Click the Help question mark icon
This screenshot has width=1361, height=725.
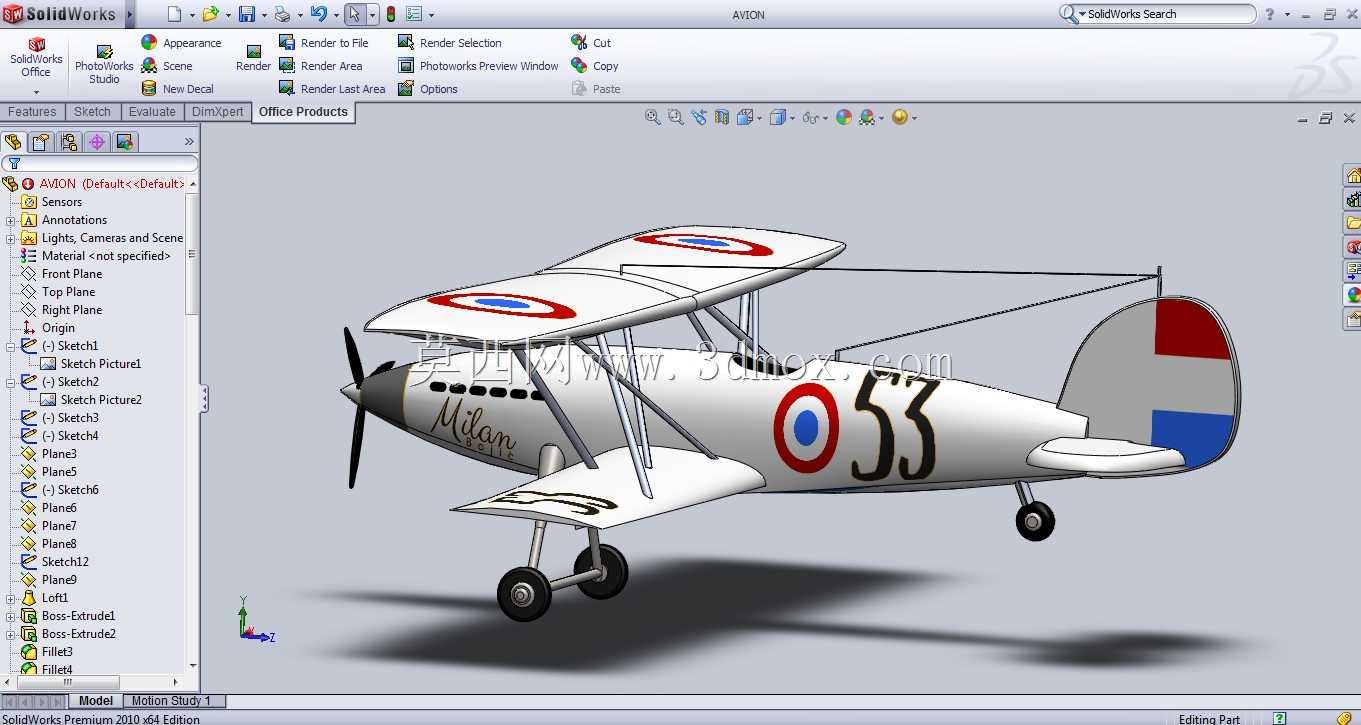coord(1270,14)
